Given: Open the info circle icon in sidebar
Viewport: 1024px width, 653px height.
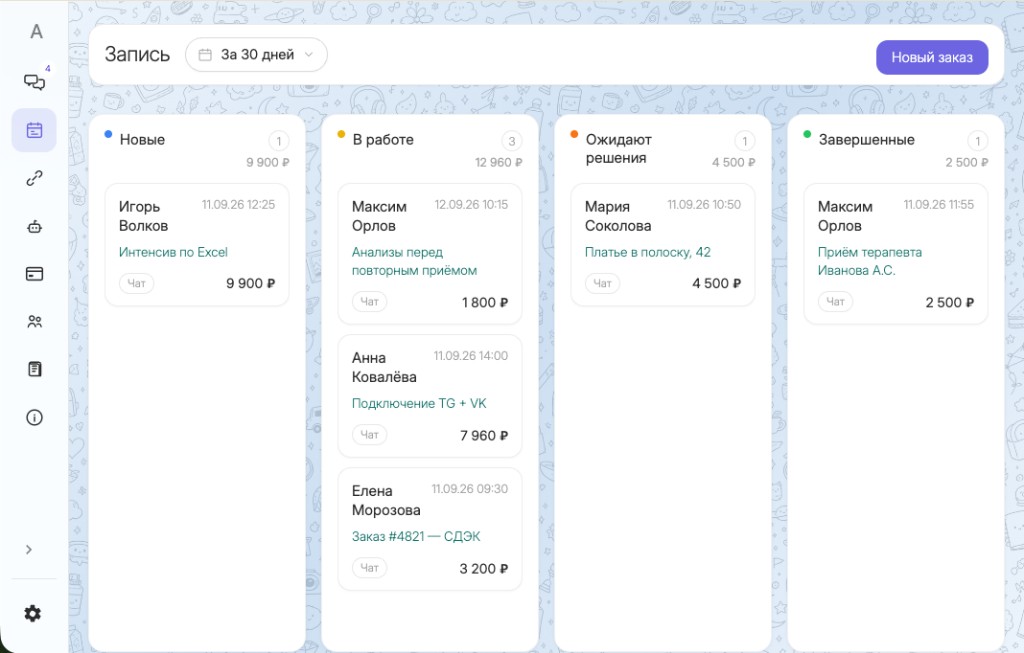Looking at the screenshot, I should (34, 417).
